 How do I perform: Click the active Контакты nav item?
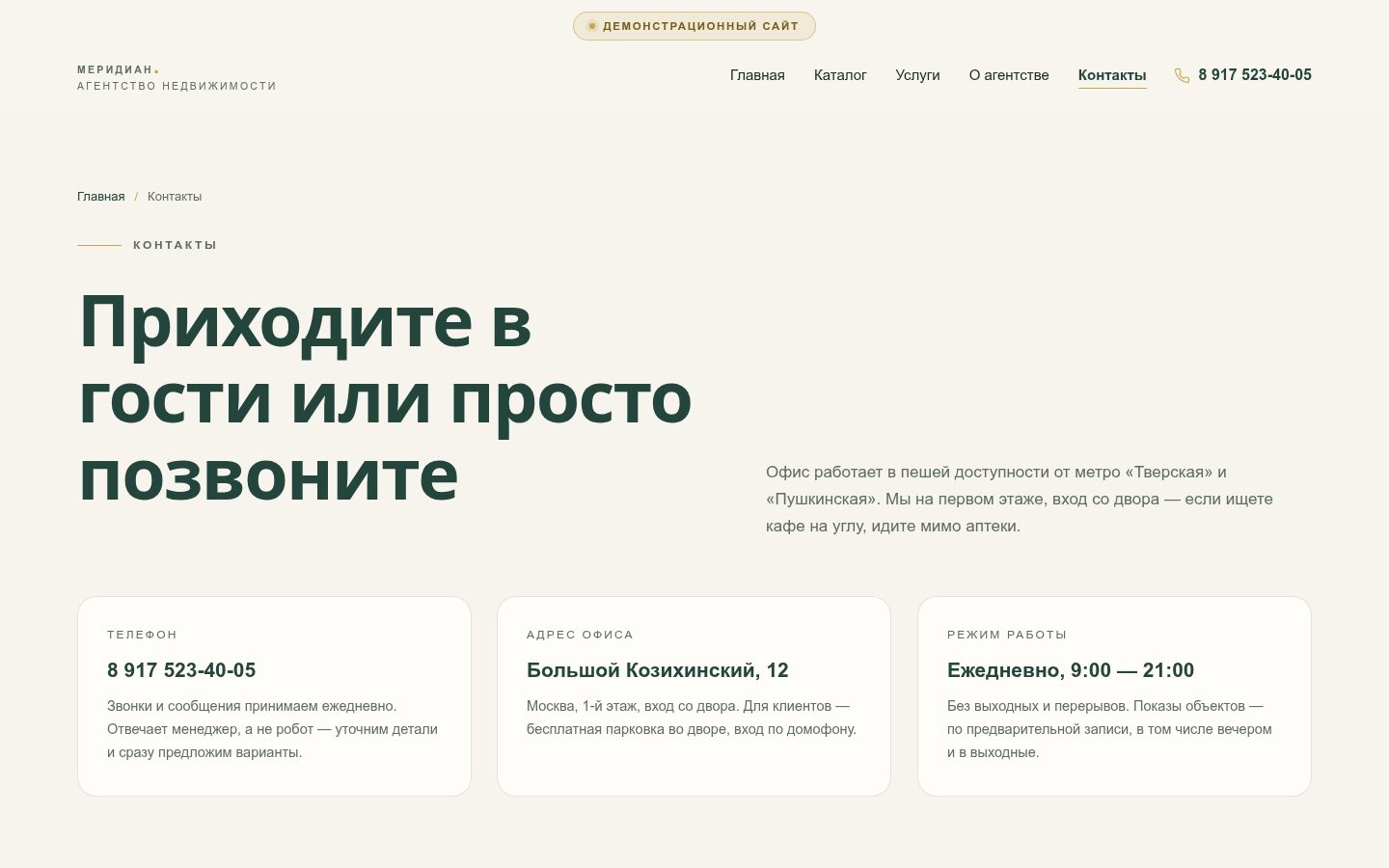[x=1112, y=75]
